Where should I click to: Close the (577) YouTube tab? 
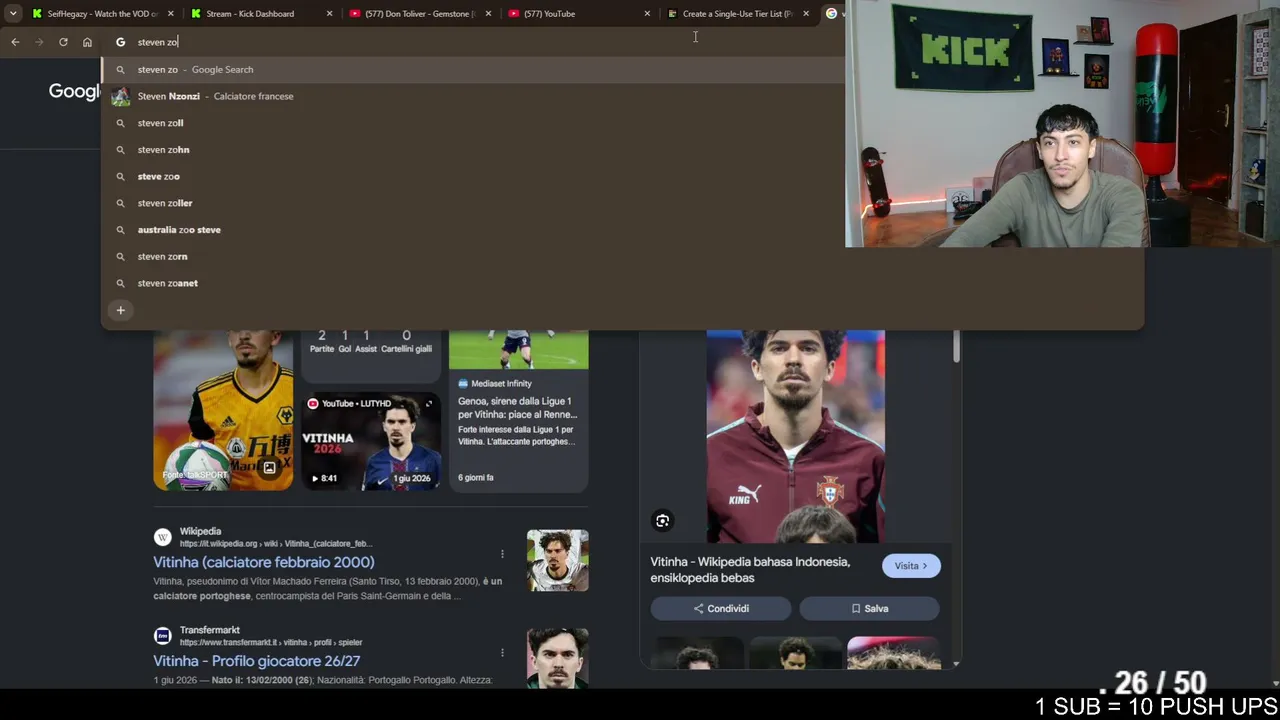coord(647,14)
